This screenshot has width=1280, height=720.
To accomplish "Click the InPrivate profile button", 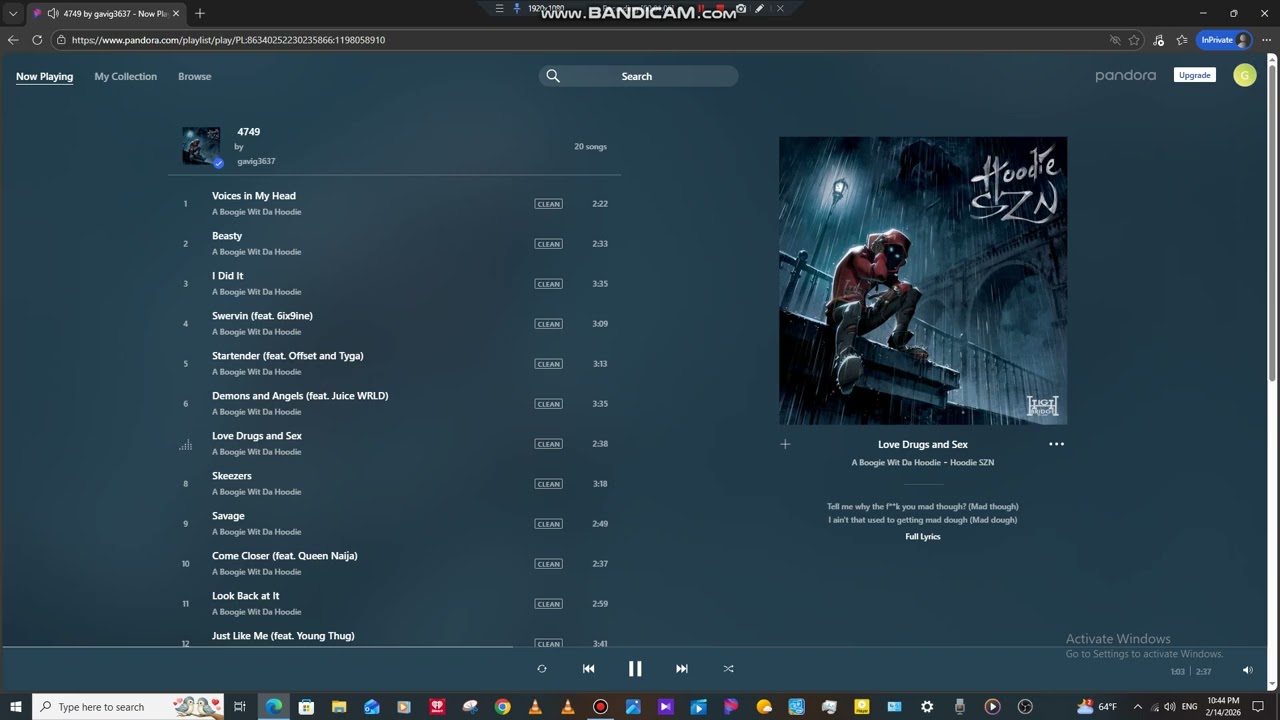I will (1225, 40).
